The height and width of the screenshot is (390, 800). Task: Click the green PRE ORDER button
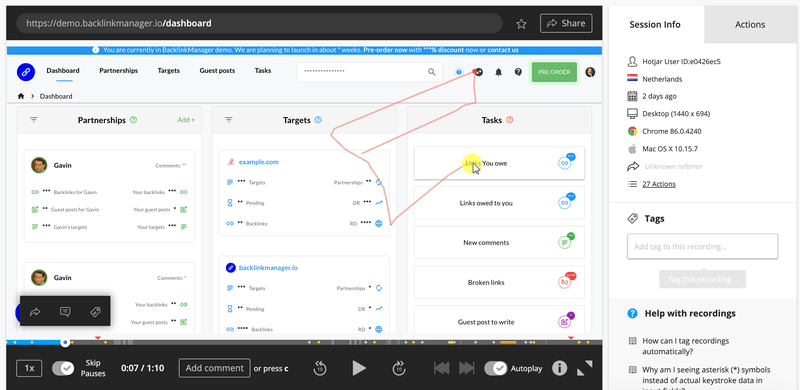554,72
